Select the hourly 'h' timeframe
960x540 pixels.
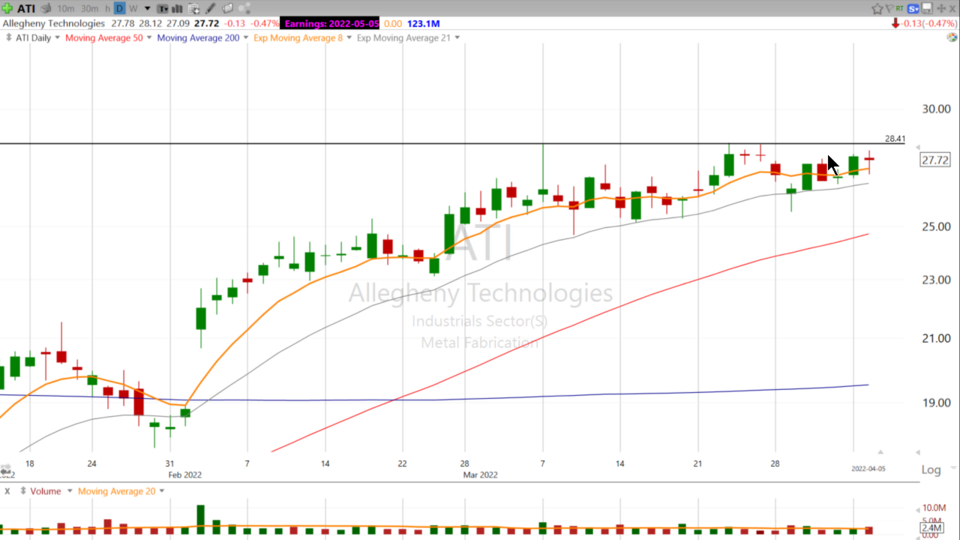(x=107, y=9)
